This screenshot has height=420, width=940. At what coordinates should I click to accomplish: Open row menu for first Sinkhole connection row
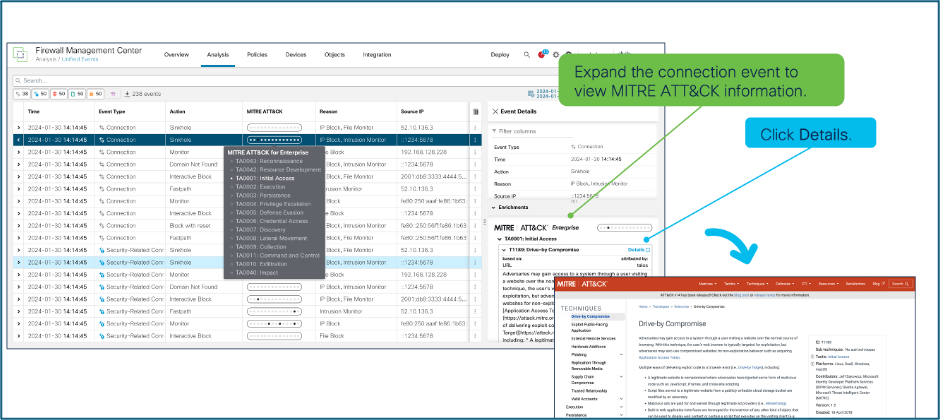pyautogui.click(x=475, y=128)
